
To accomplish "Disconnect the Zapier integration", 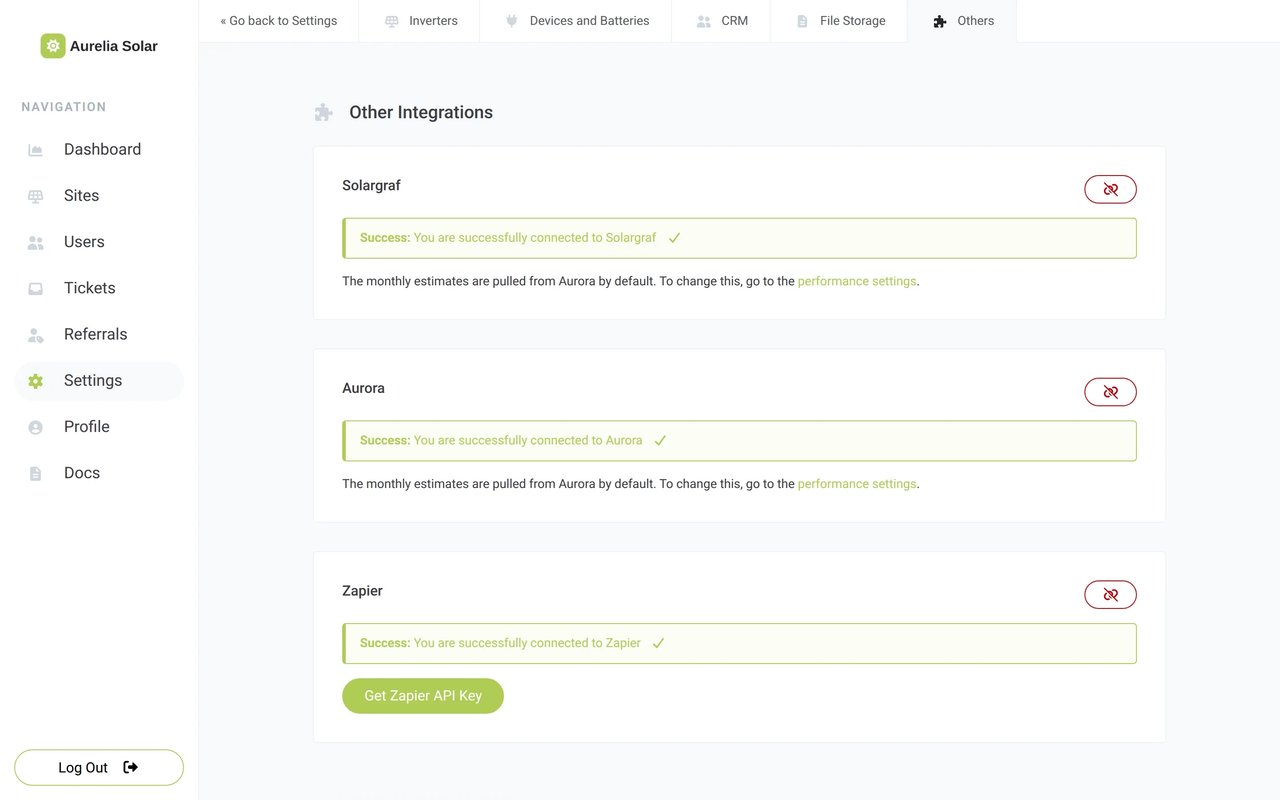I will point(1110,595).
